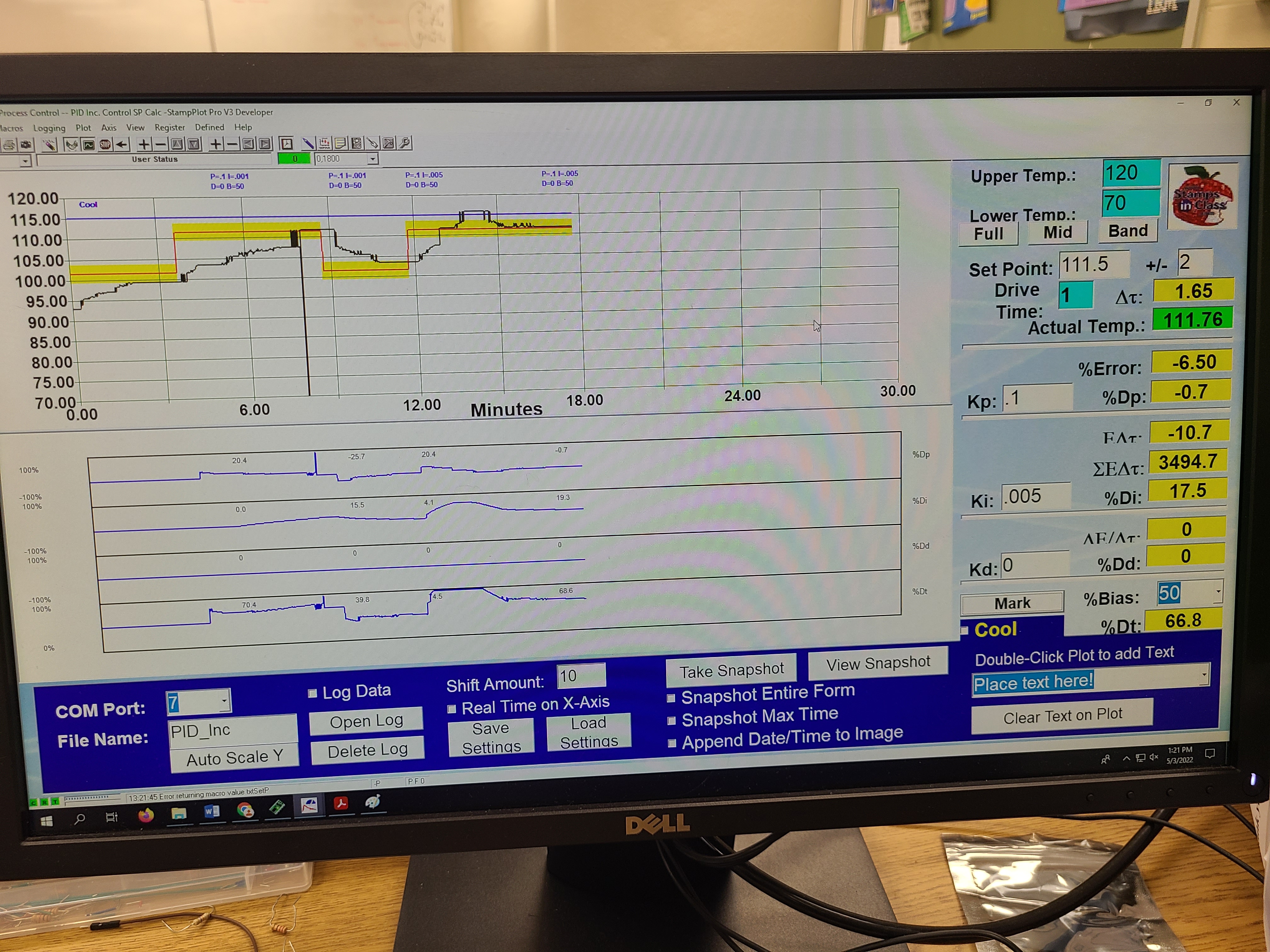The height and width of the screenshot is (952, 1270).
Task: Click the Upper Temp. field showing 120
Action: (1132, 173)
